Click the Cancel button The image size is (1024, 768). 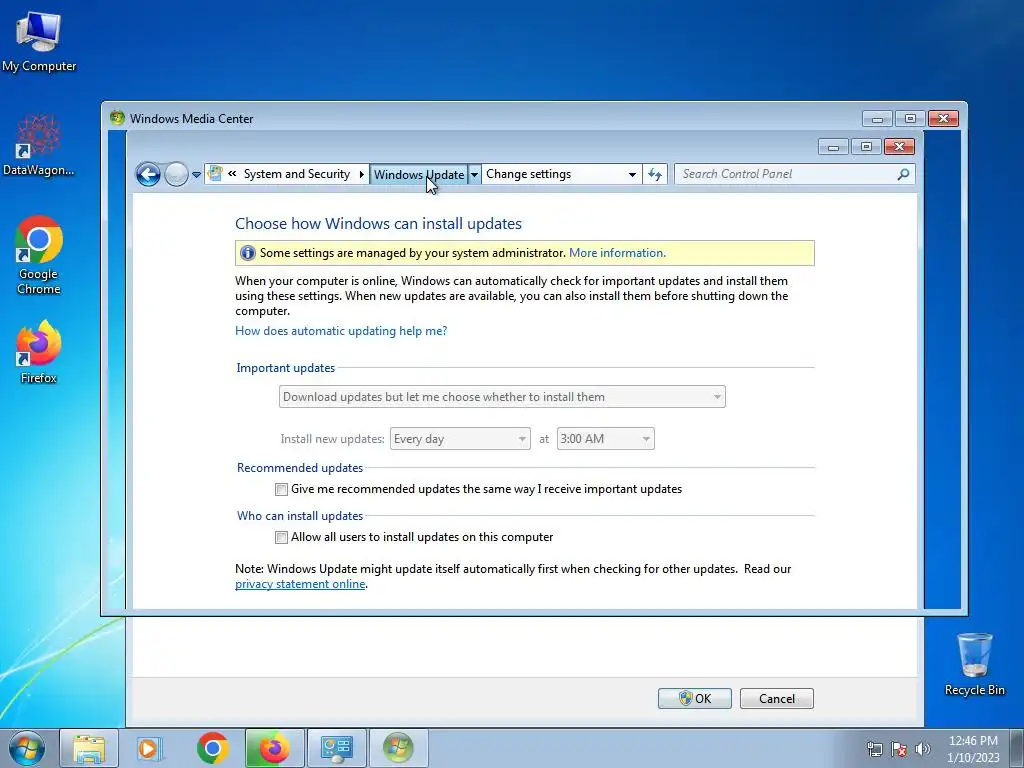[776, 699]
